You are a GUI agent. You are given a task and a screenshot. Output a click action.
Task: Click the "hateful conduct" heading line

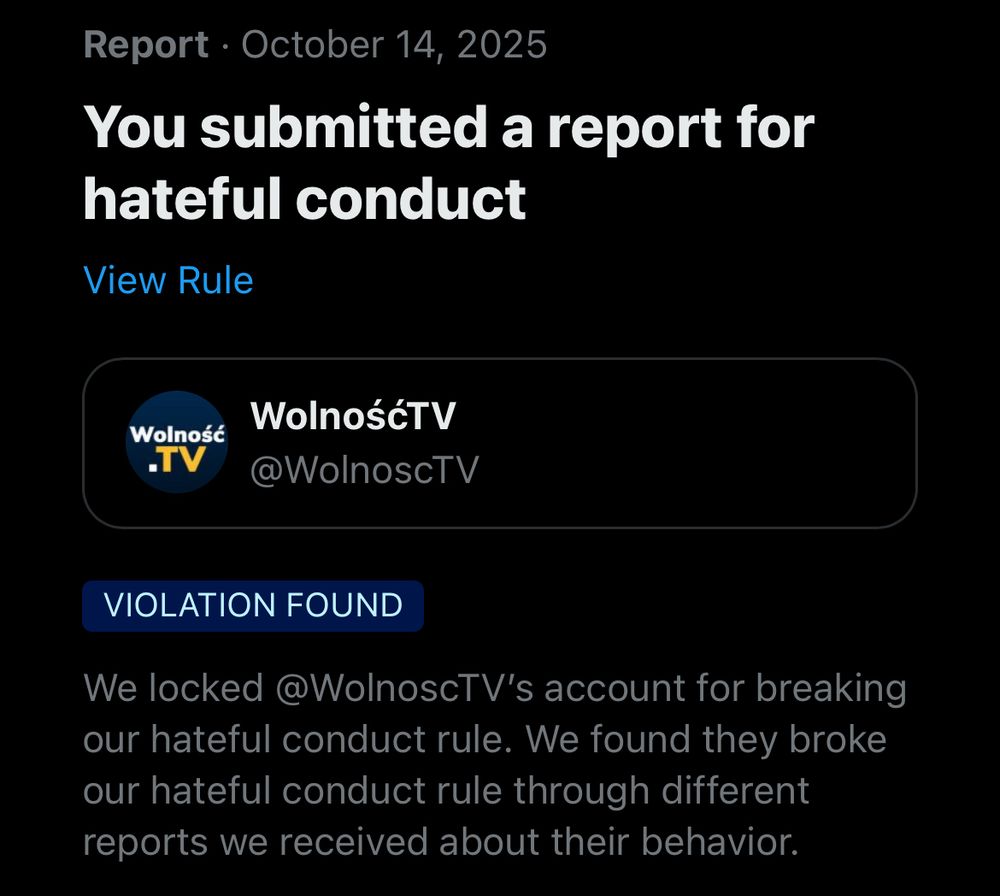(x=305, y=199)
